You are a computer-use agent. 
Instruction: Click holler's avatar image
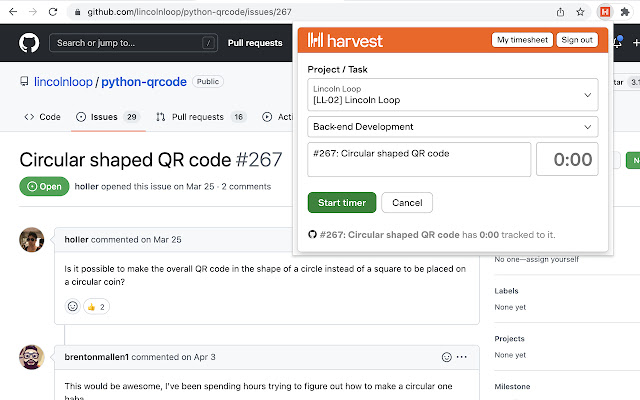click(x=31, y=240)
